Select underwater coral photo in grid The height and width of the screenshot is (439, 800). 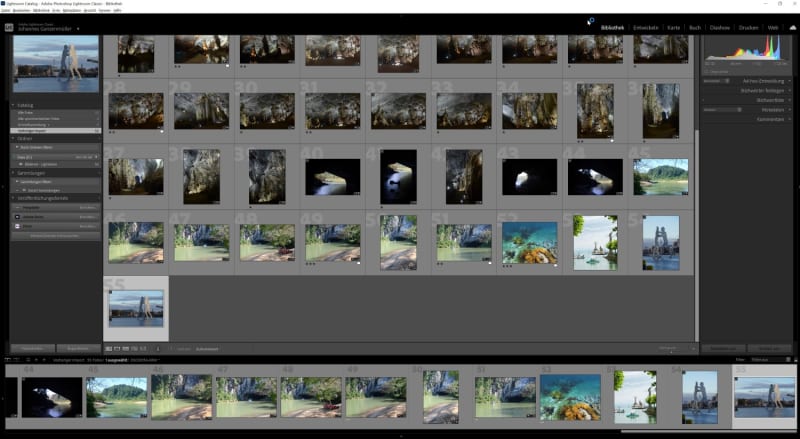click(x=530, y=242)
